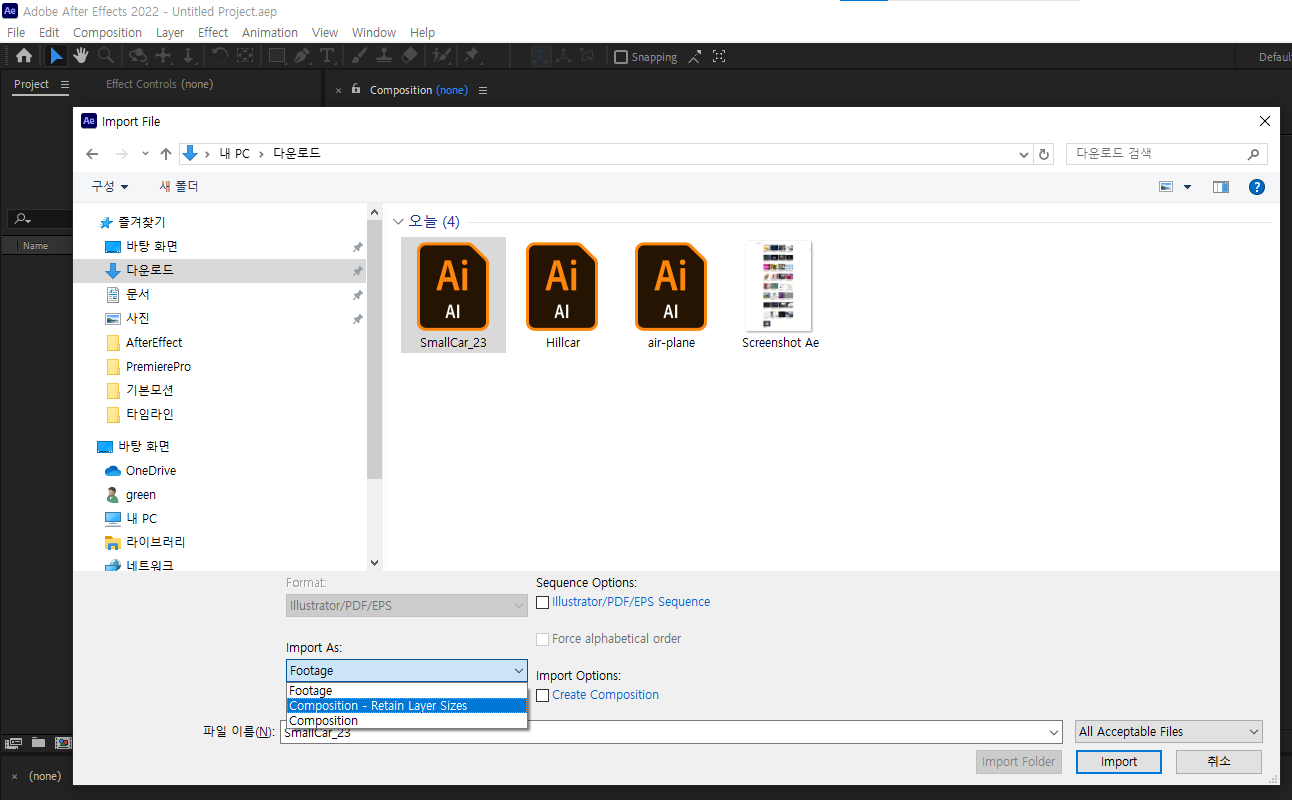The height and width of the screenshot is (800, 1292).
Task: Collapse the 오늘 (4) group
Action: tap(398, 222)
